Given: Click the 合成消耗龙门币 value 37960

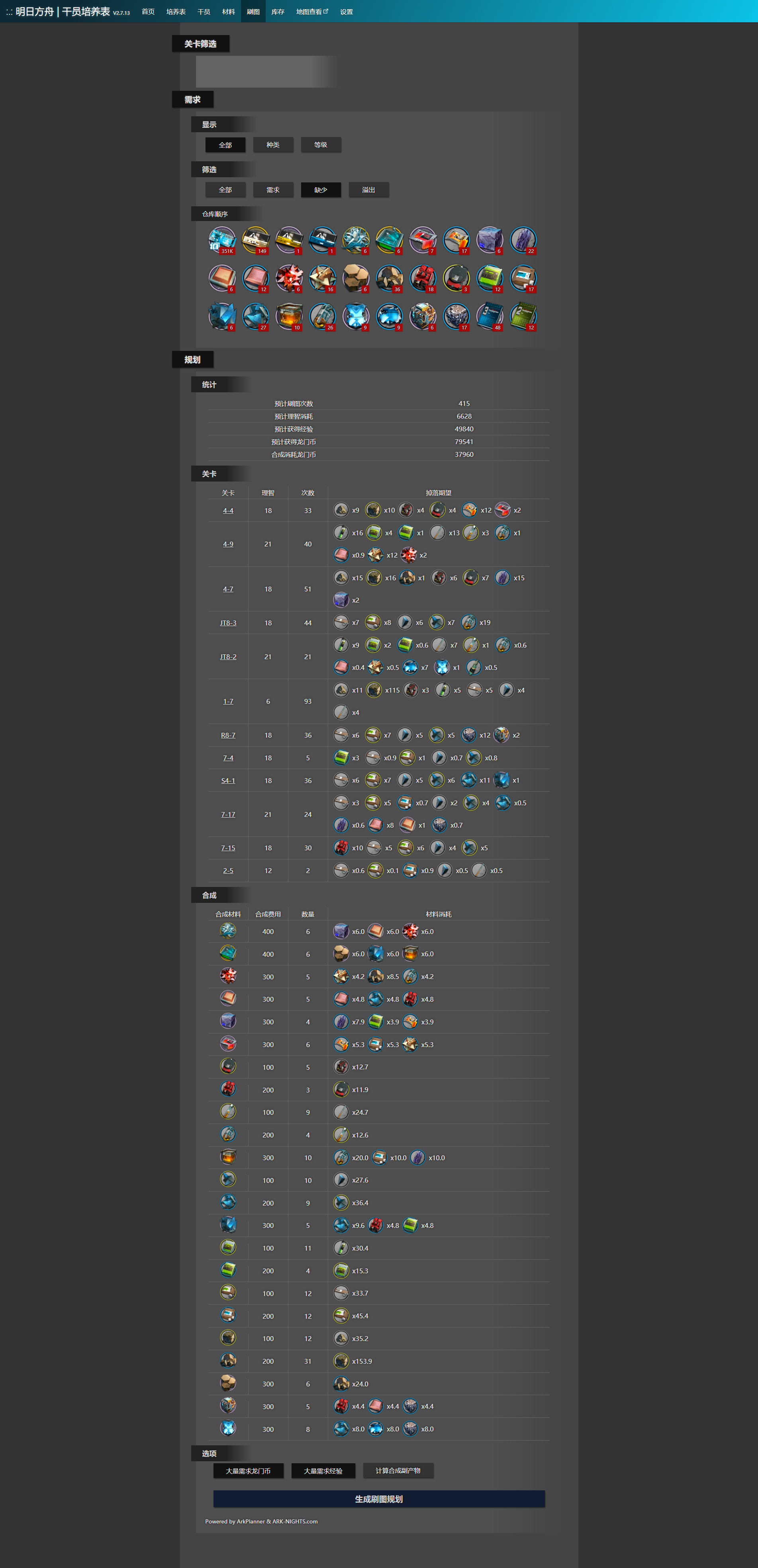Looking at the screenshot, I should click(464, 455).
